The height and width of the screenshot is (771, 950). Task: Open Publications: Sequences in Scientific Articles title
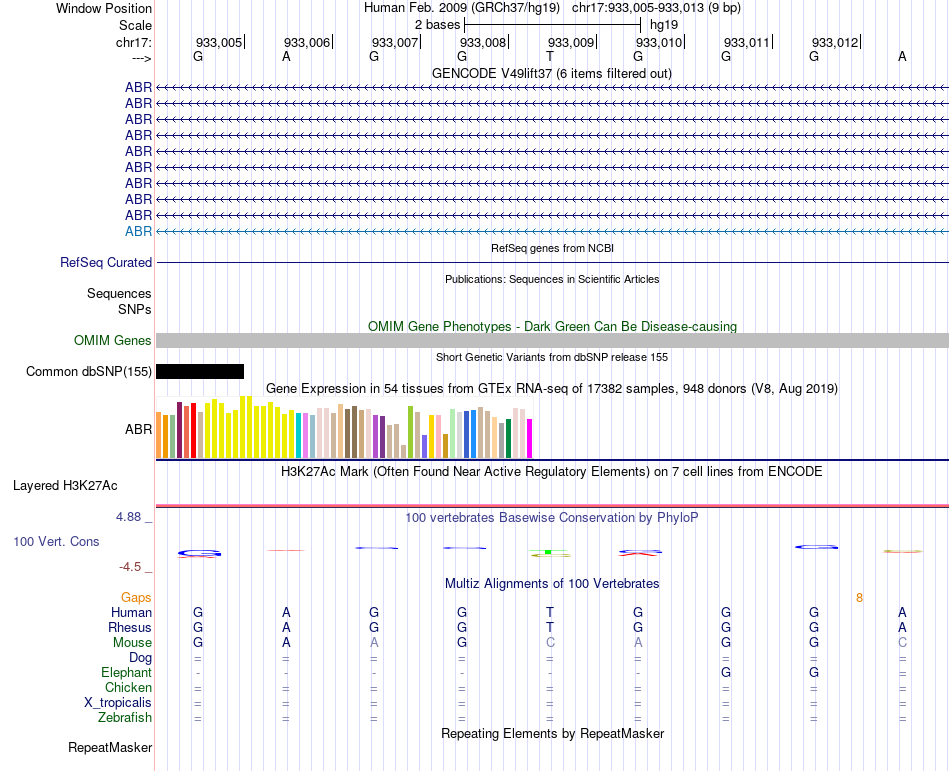[552, 279]
